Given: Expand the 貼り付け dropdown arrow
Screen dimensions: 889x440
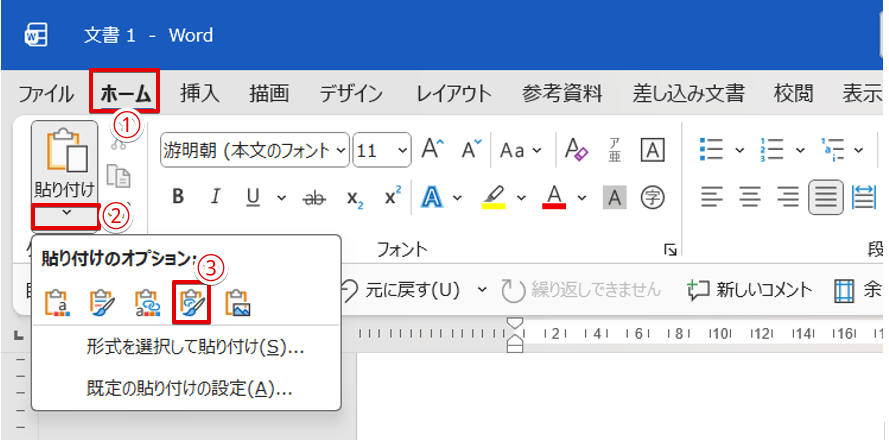Looking at the screenshot, I should 66,213.
